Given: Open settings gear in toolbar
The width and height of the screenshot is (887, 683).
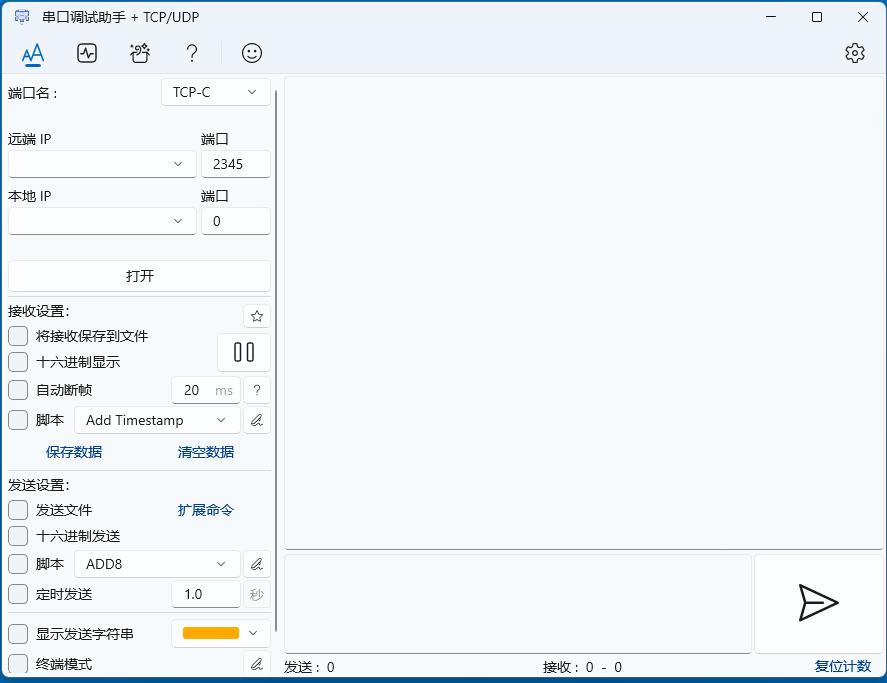Looking at the screenshot, I should click(x=854, y=53).
